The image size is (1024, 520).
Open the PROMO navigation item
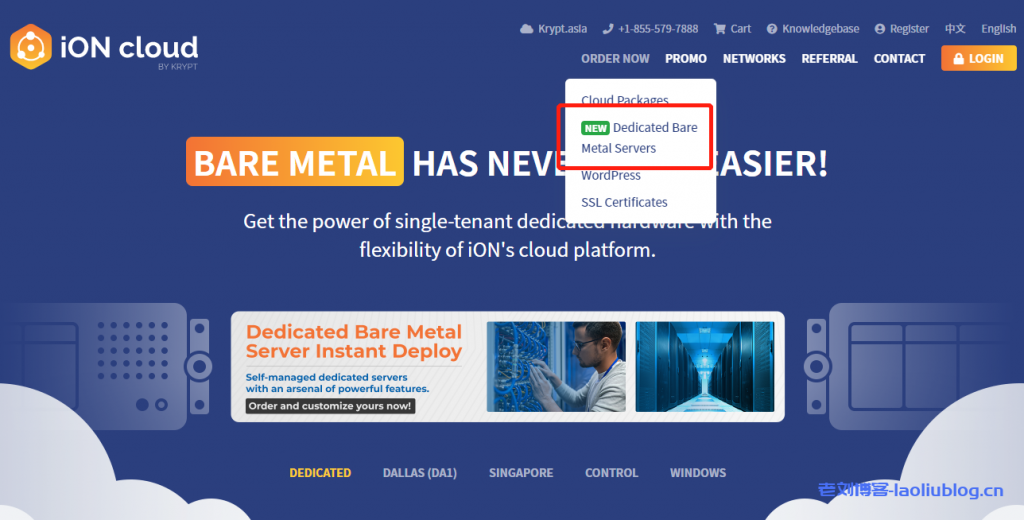[x=686, y=59]
